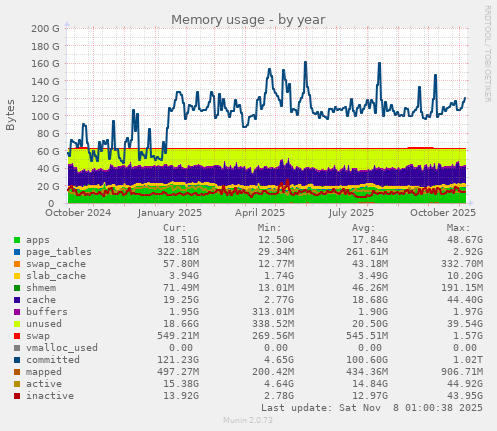Click committed current value 121.23G
Screen dimensions: 497x431
pos(178,360)
